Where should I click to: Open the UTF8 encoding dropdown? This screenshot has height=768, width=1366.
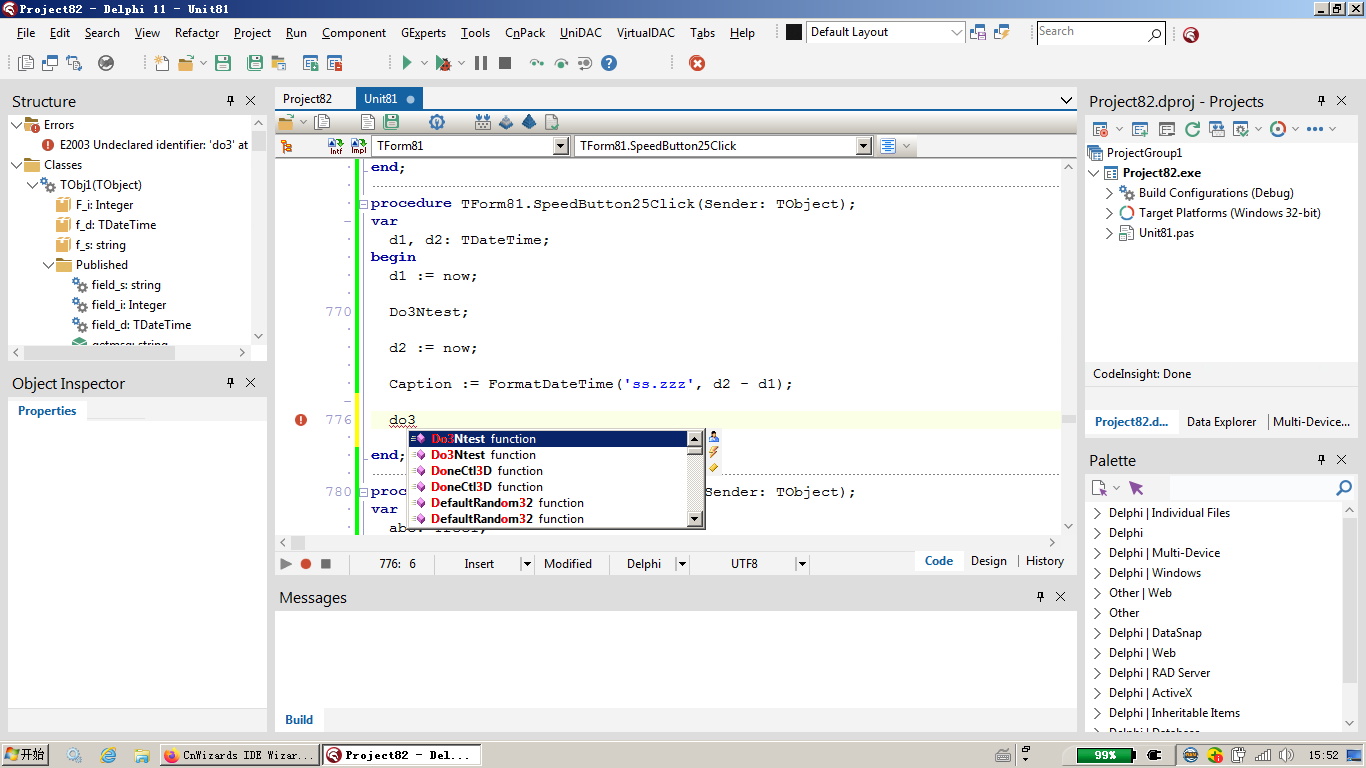pos(802,564)
